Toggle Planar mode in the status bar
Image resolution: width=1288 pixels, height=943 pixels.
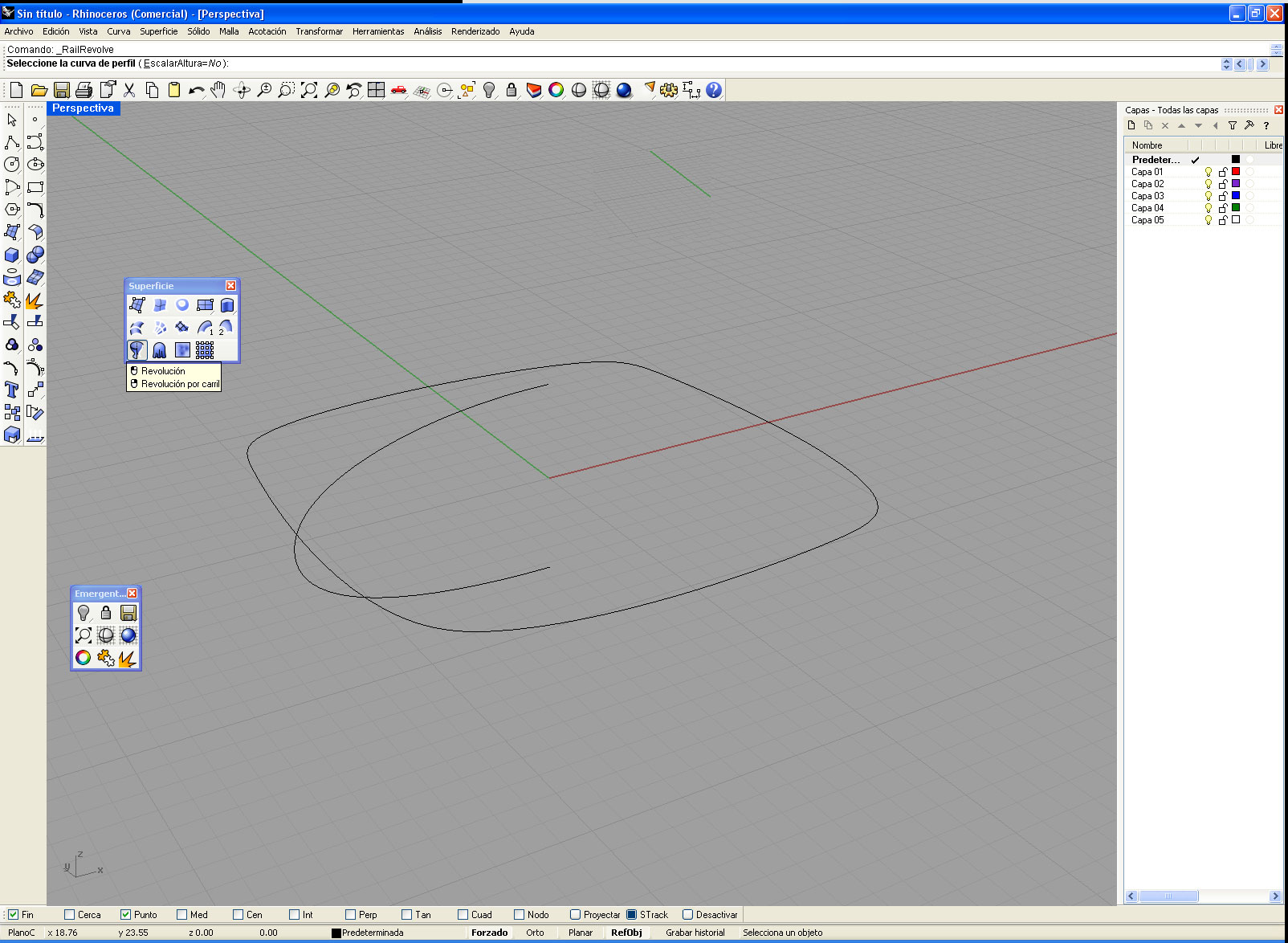point(581,933)
